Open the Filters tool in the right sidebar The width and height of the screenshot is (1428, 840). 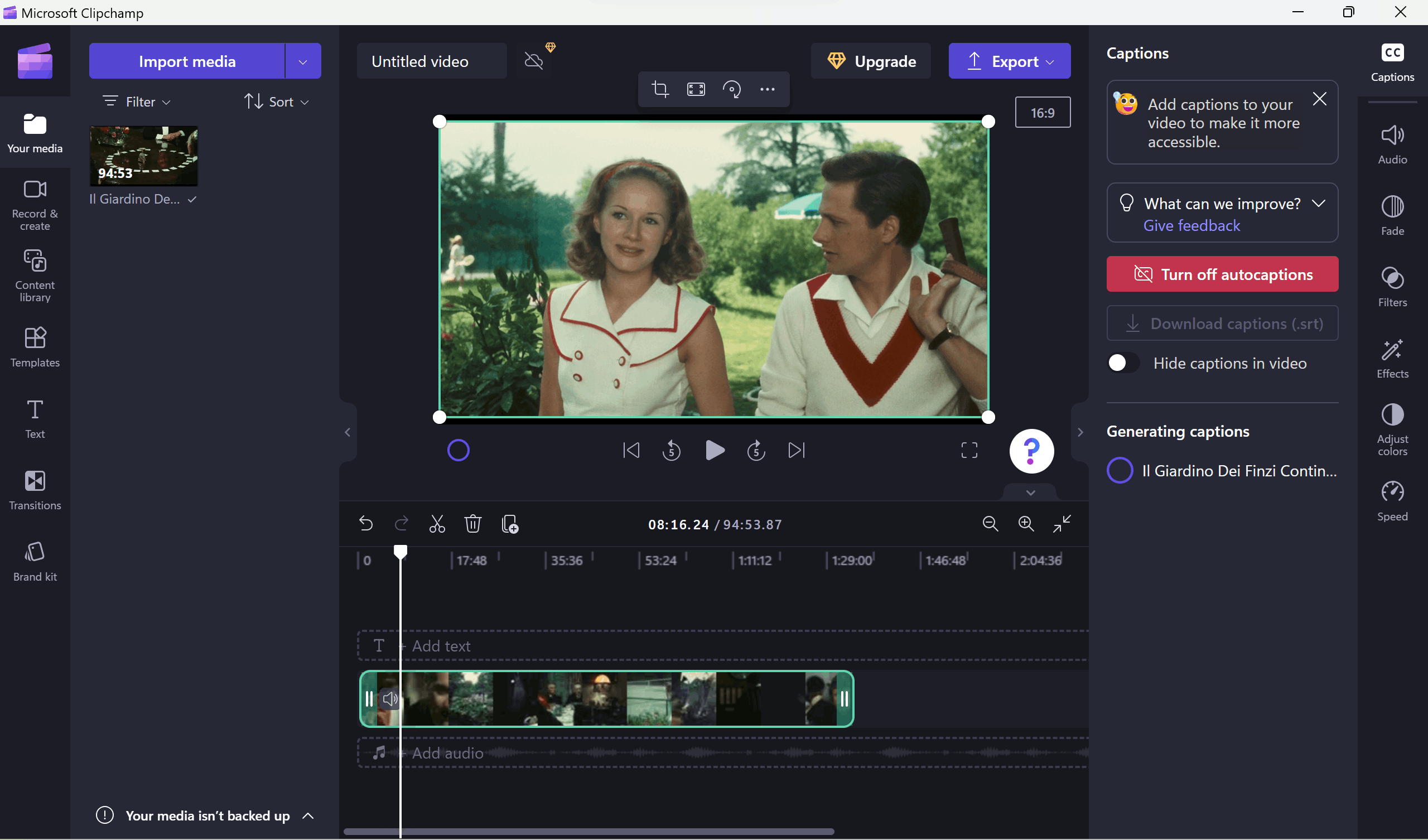coord(1392,287)
